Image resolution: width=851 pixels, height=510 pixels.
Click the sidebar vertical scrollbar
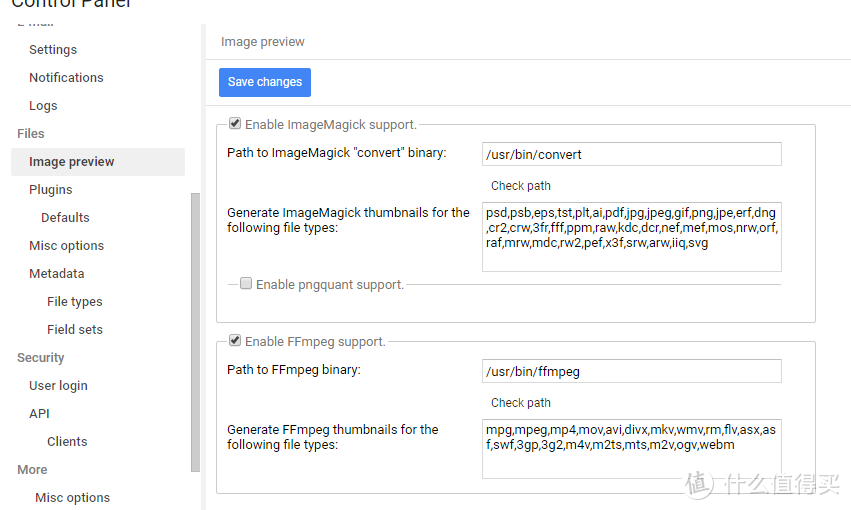(195, 332)
